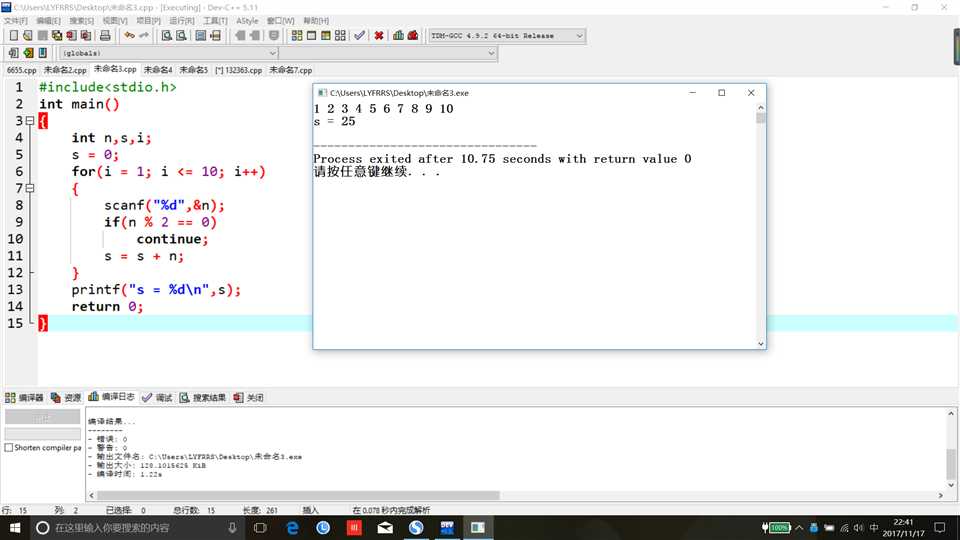960x540 pixels.
Task: Click the compile log horizontal scrollbar thumb
Action: [298, 495]
